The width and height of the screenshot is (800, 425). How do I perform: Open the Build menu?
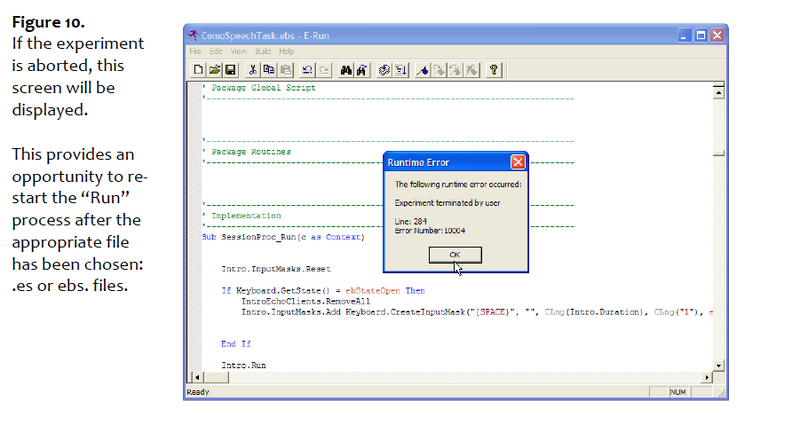(x=263, y=52)
